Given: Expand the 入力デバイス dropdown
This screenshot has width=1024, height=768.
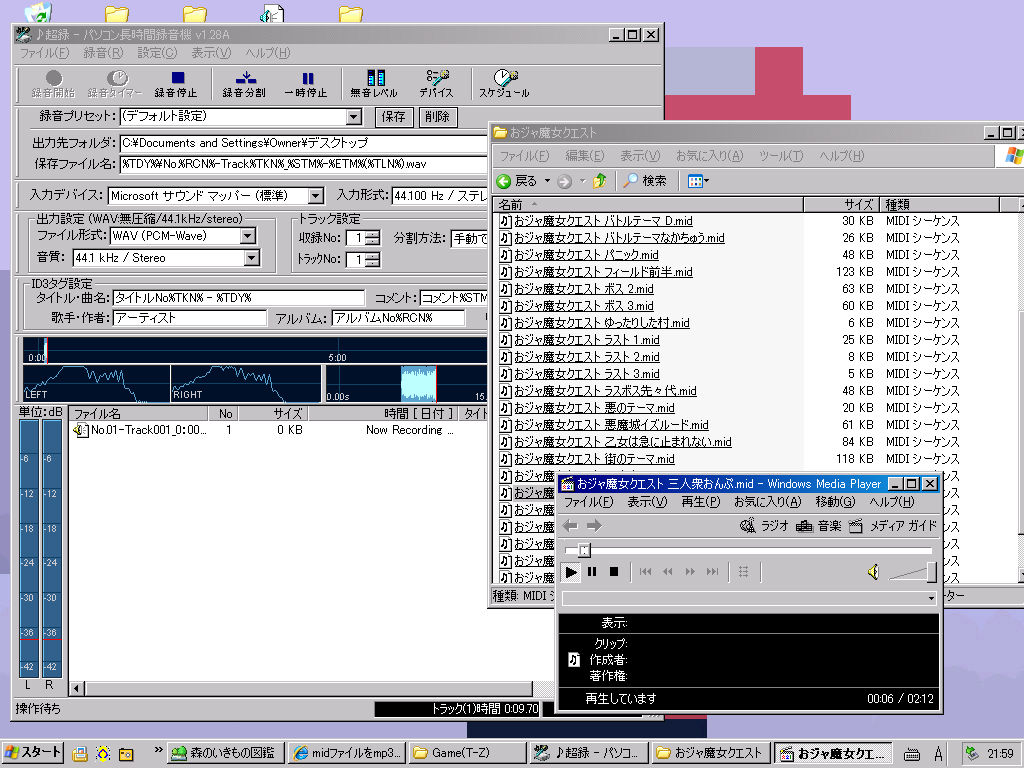Looking at the screenshot, I should click(x=315, y=195).
